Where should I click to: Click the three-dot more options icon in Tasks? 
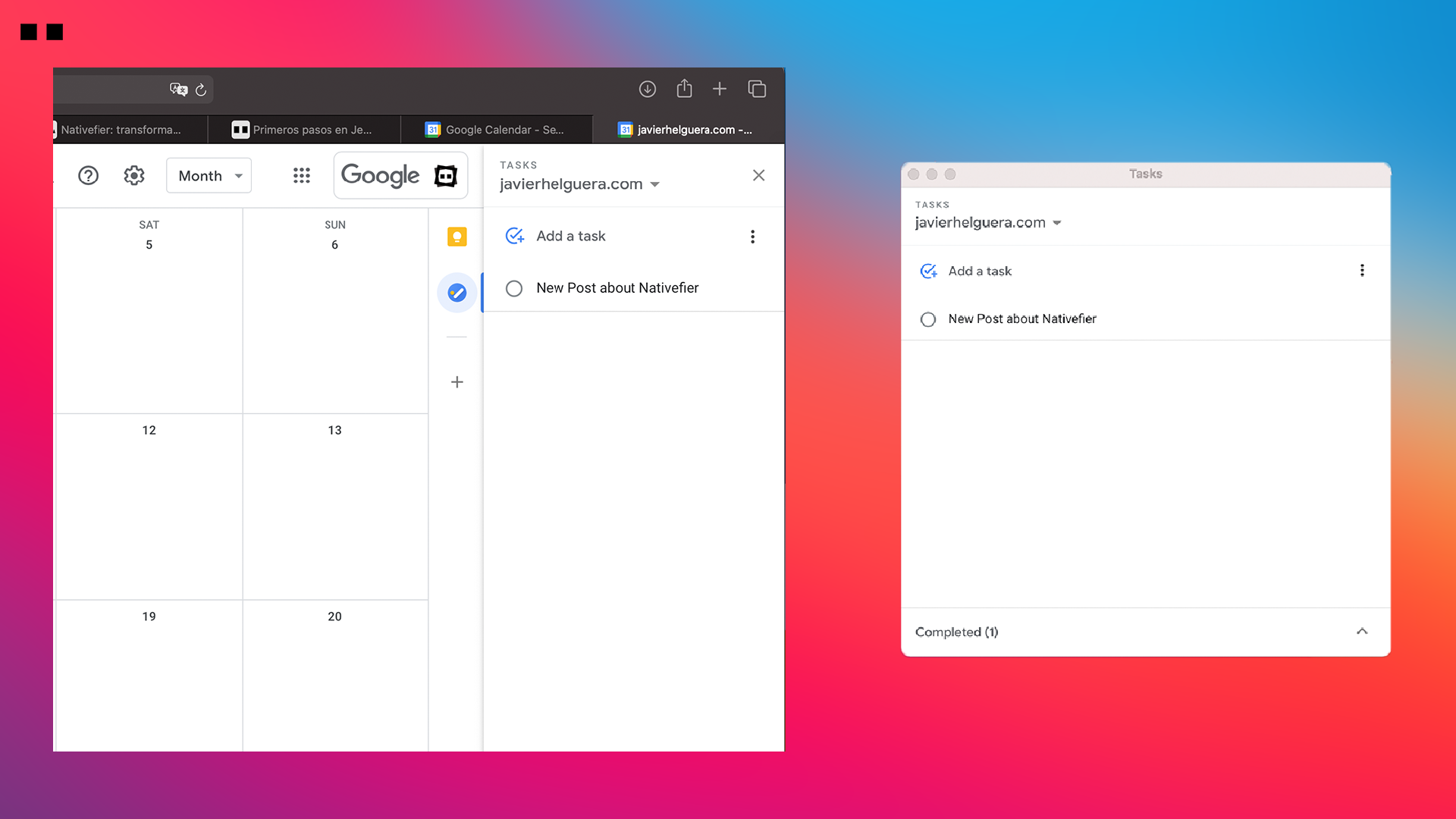tap(752, 236)
